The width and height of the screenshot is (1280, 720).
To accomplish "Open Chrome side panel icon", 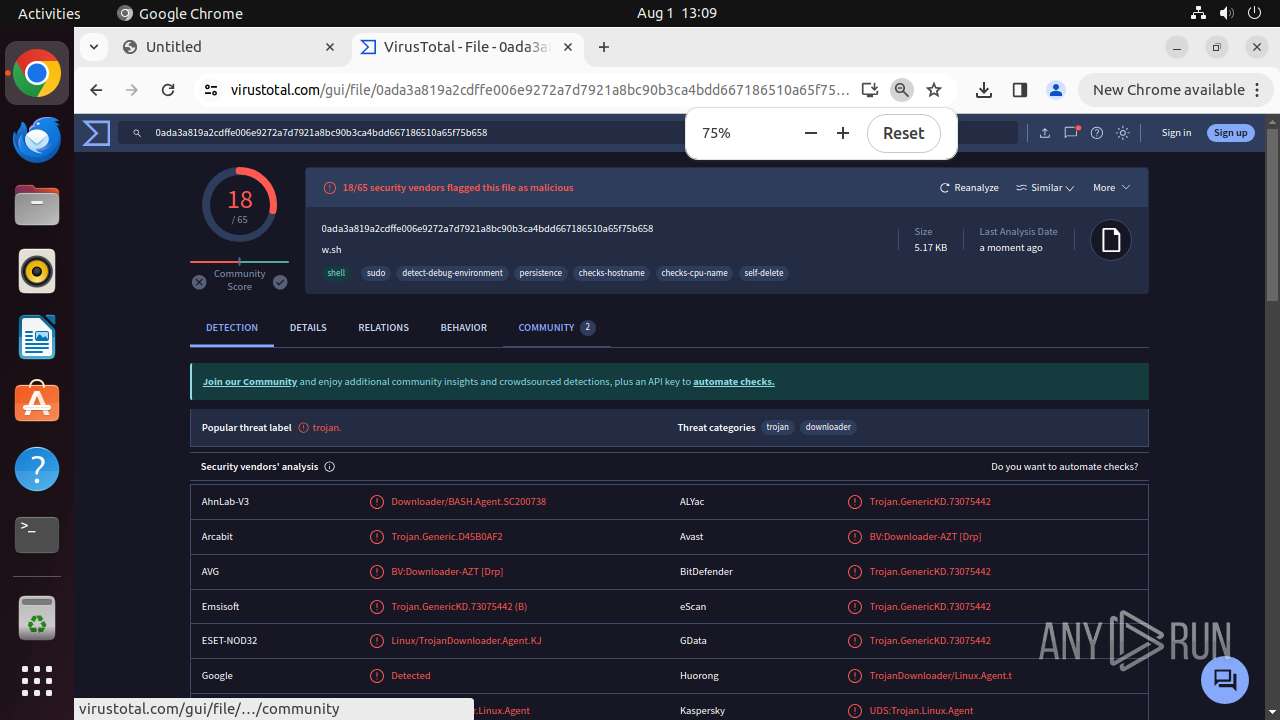I will coord(1020,90).
